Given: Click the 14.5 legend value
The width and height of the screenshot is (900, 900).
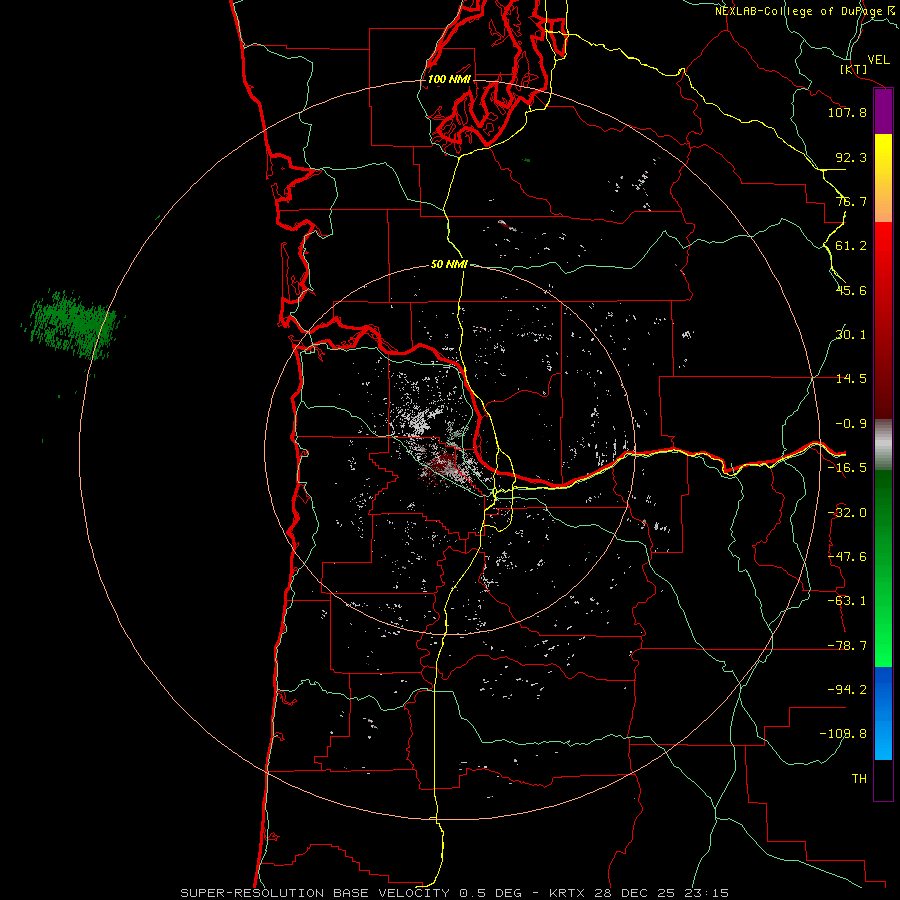Looking at the screenshot, I should (851, 379).
